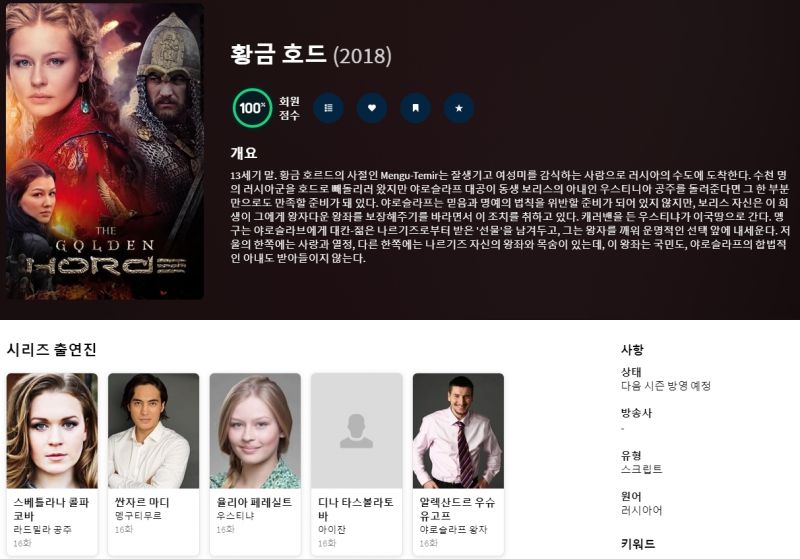Open 스베틀라나 콜파코바 cast photo
This screenshot has height=559, width=800.
pyautogui.click(x=52, y=430)
